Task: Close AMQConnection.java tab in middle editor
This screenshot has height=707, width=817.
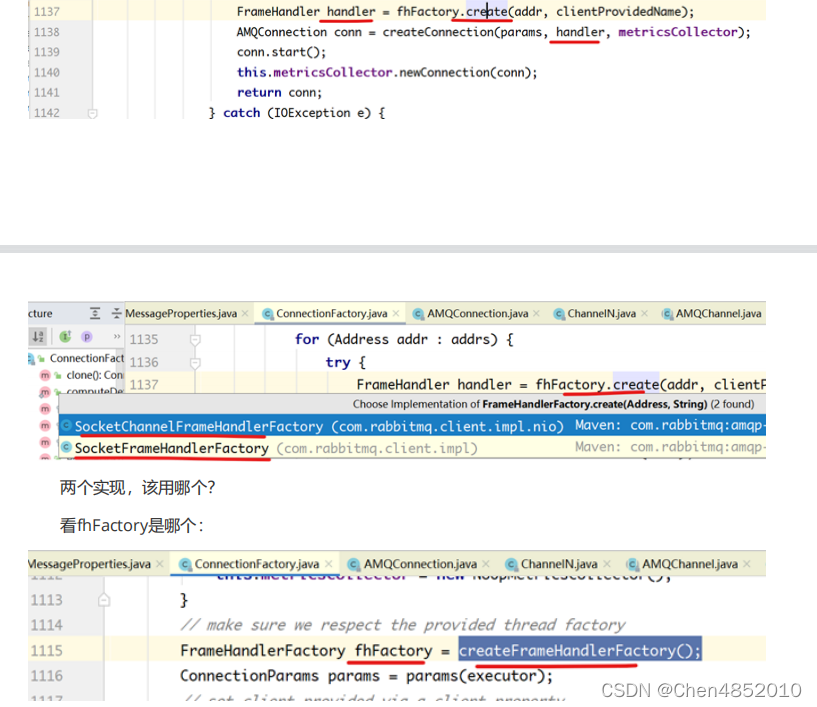Action: 536,313
